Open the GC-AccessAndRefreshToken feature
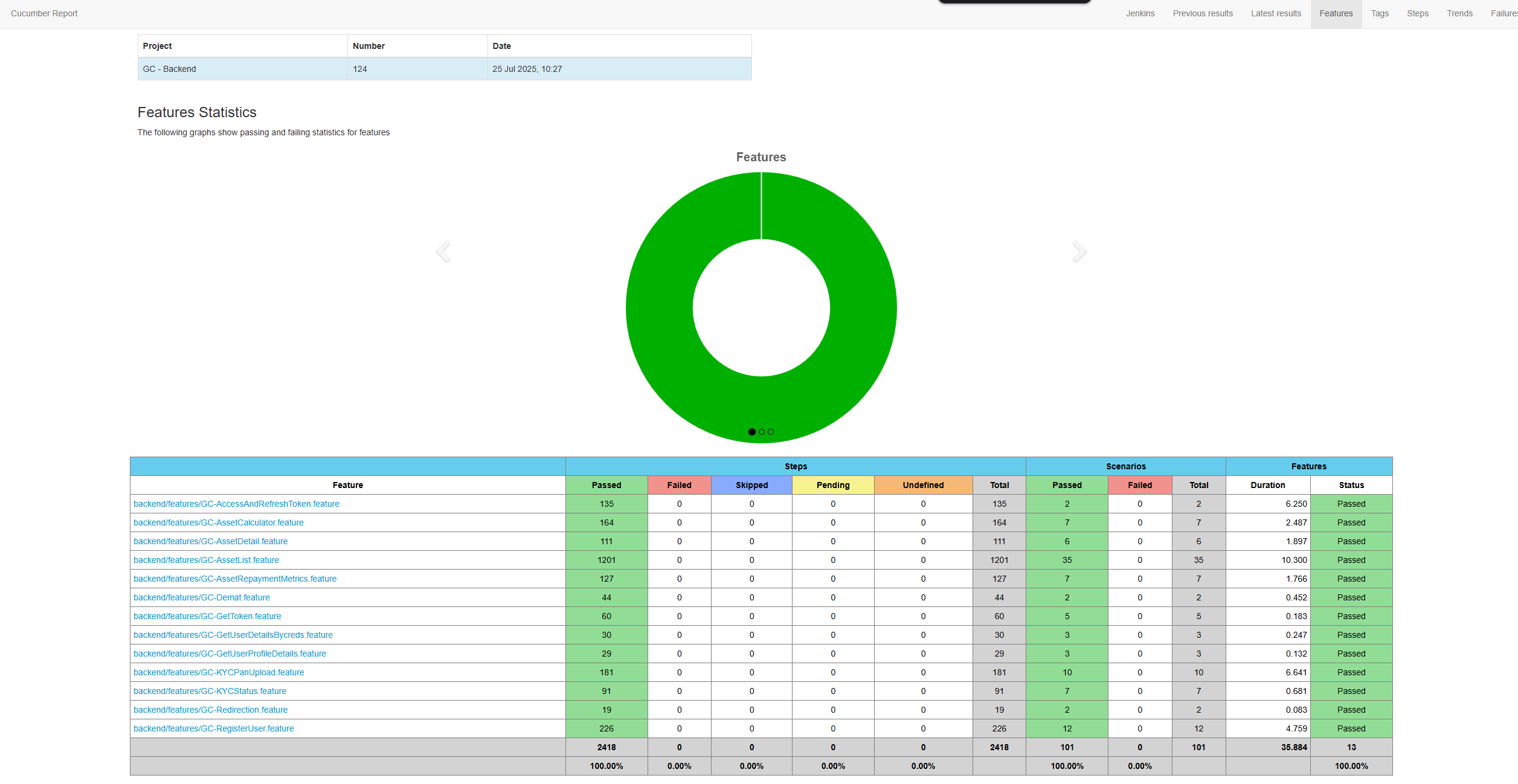Viewport: 1518px width, 784px height. 236,504
